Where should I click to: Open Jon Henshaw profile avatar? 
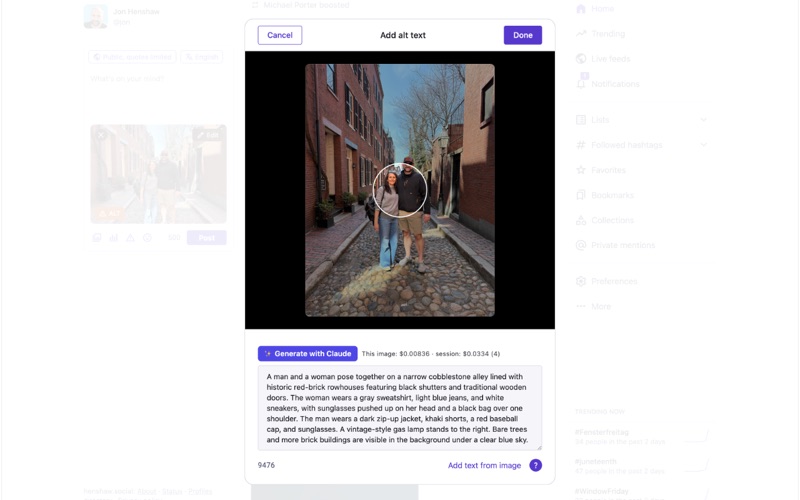95,16
